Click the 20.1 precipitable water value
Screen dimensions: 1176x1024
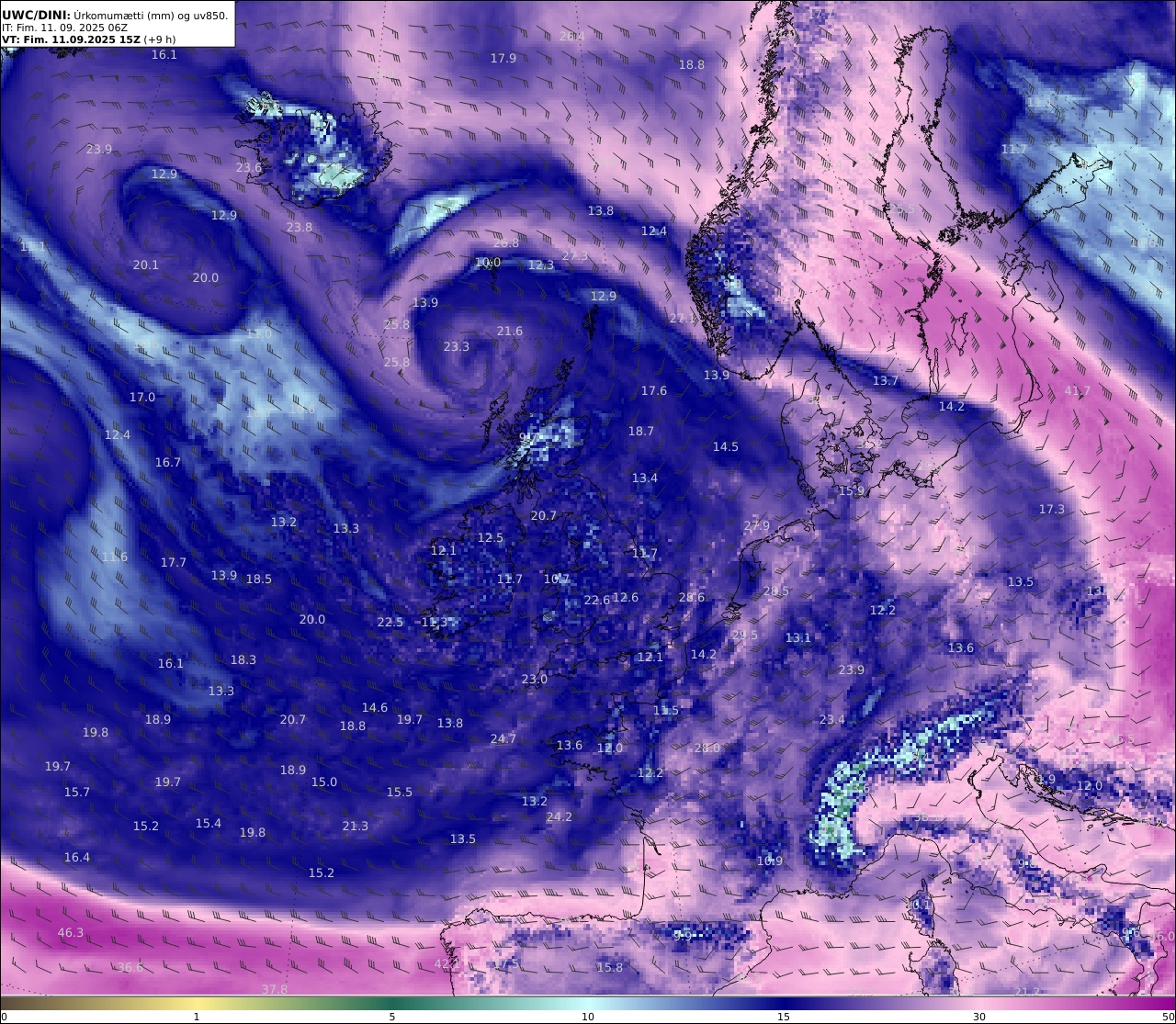[145, 264]
